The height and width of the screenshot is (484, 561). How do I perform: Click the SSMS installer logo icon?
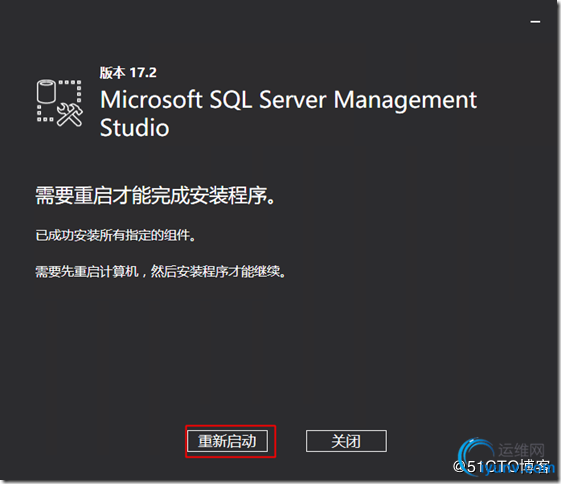pyautogui.click(x=59, y=103)
